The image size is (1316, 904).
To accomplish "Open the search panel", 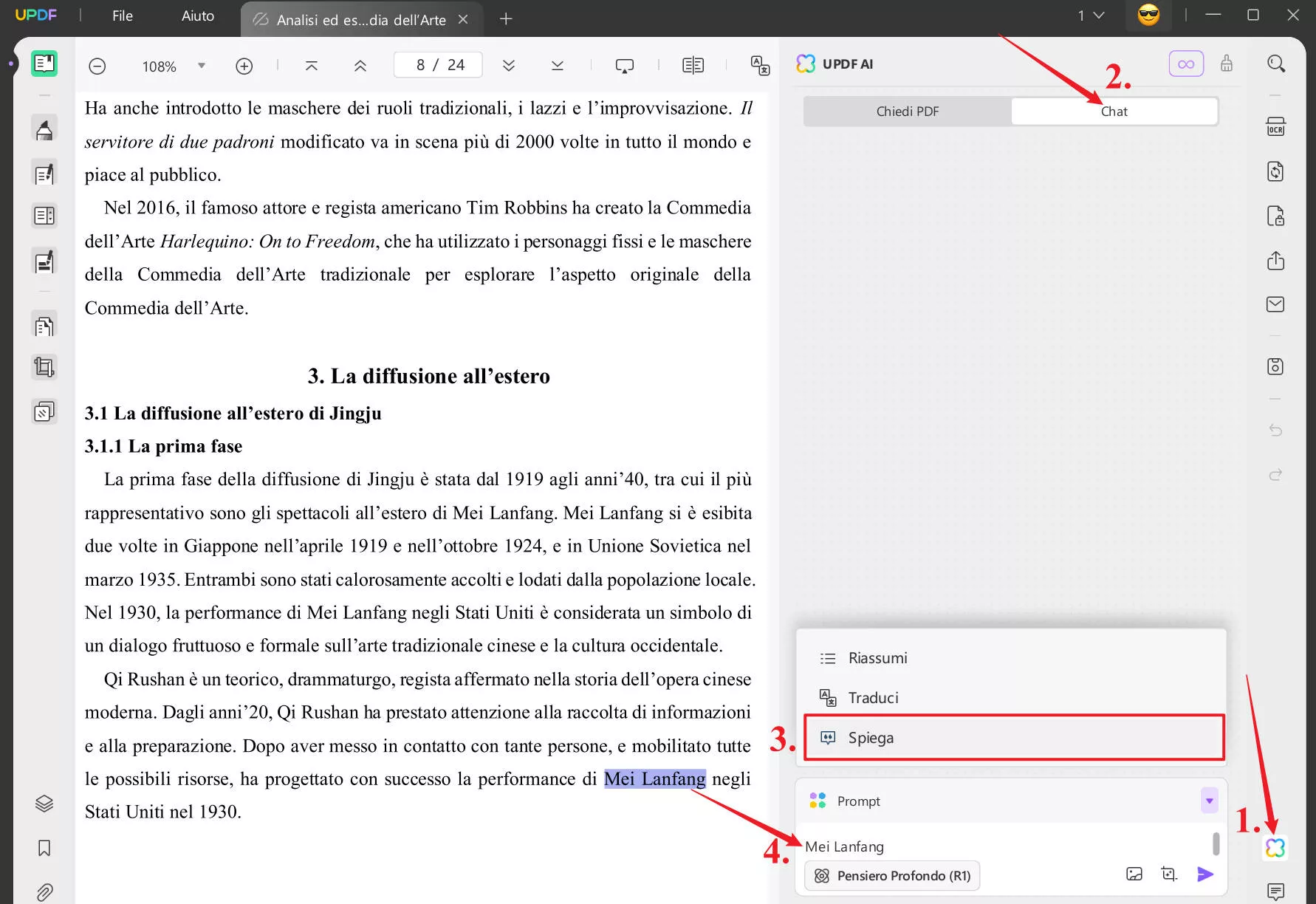I will (x=1276, y=64).
